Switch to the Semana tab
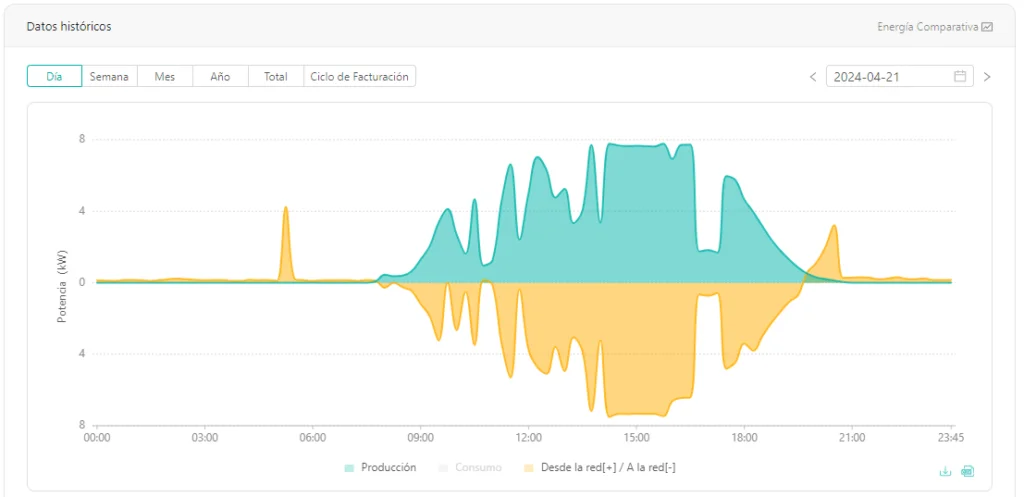 (x=109, y=76)
